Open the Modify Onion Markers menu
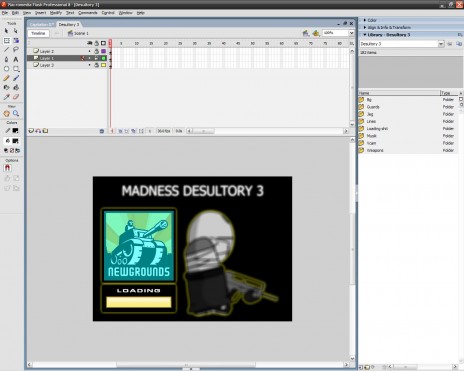464x371 pixels. click(x=141, y=131)
